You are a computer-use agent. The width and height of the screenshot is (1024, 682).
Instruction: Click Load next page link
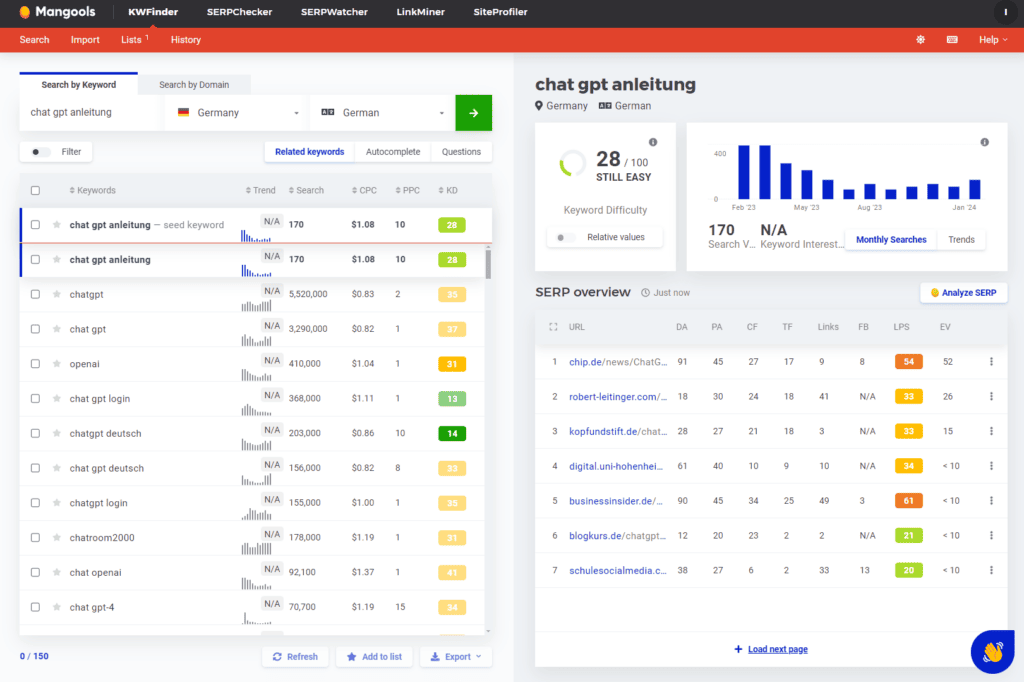(x=777, y=649)
